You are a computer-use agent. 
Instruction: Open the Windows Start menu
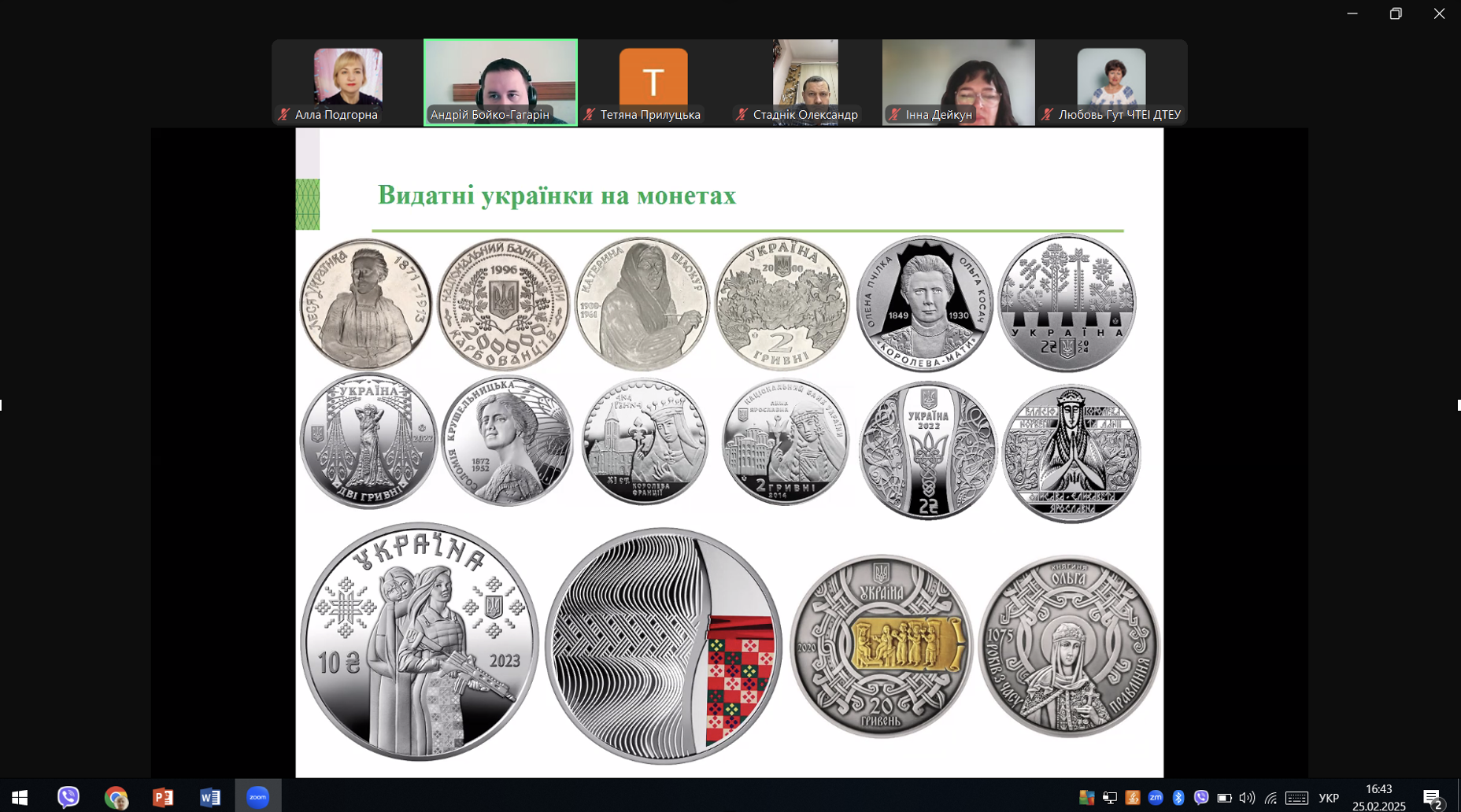pyautogui.click(x=20, y=797)
